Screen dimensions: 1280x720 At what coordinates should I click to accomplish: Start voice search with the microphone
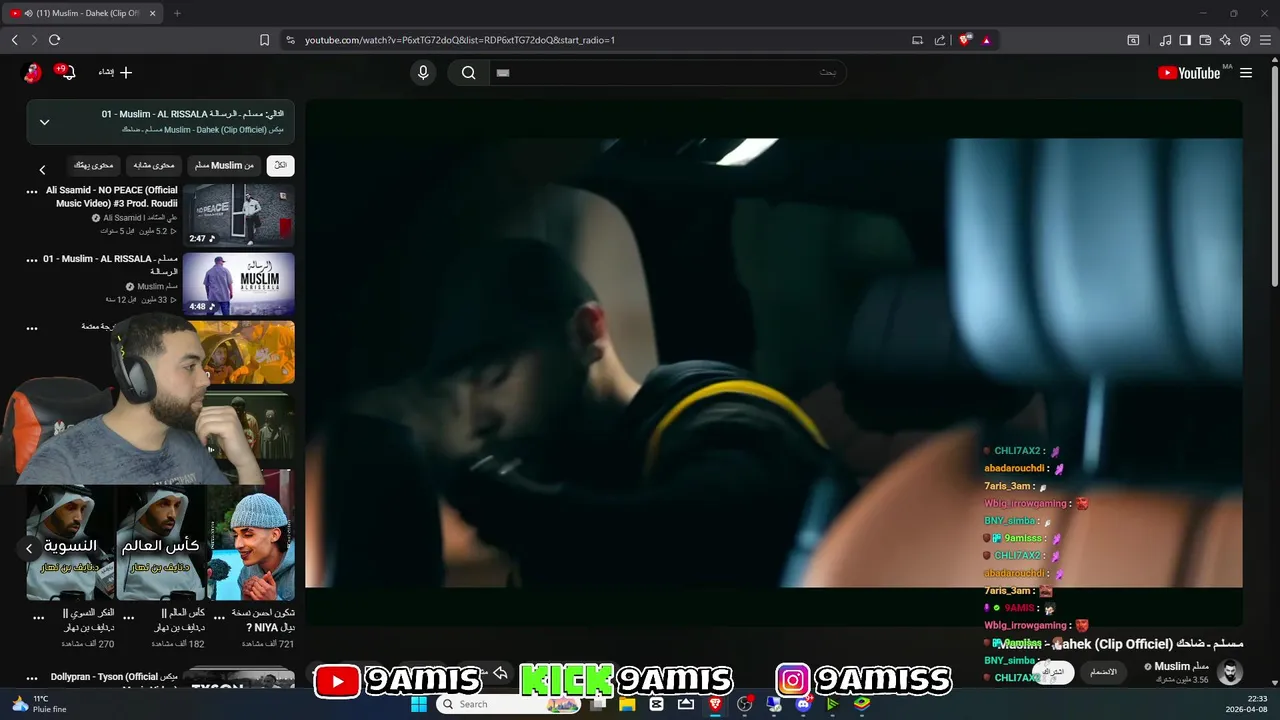[x=423, y=72]
